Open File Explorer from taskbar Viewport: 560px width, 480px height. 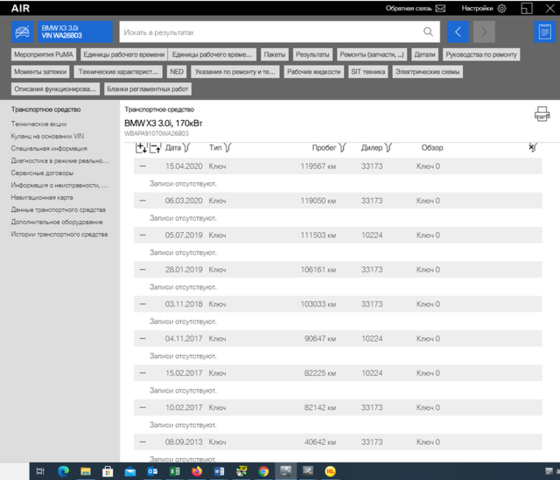coord(85,471)
